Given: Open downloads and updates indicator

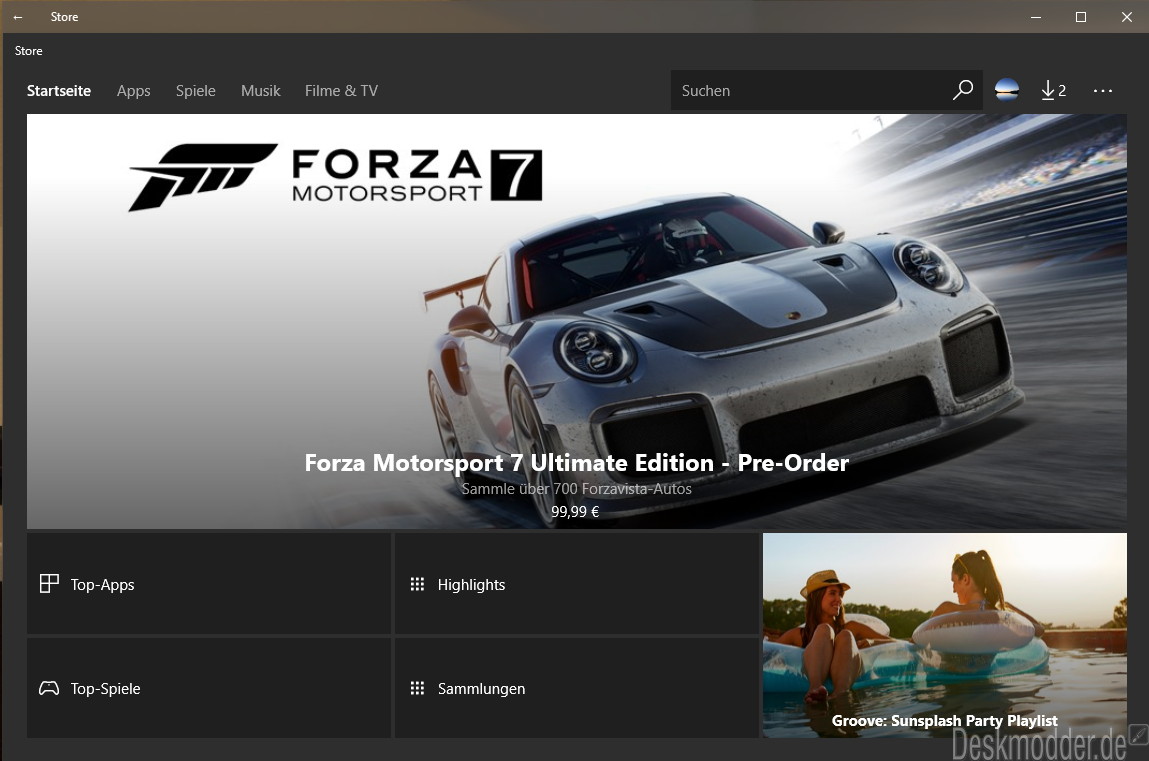Looking at the screenshot, I should (x=1054, y=90).
